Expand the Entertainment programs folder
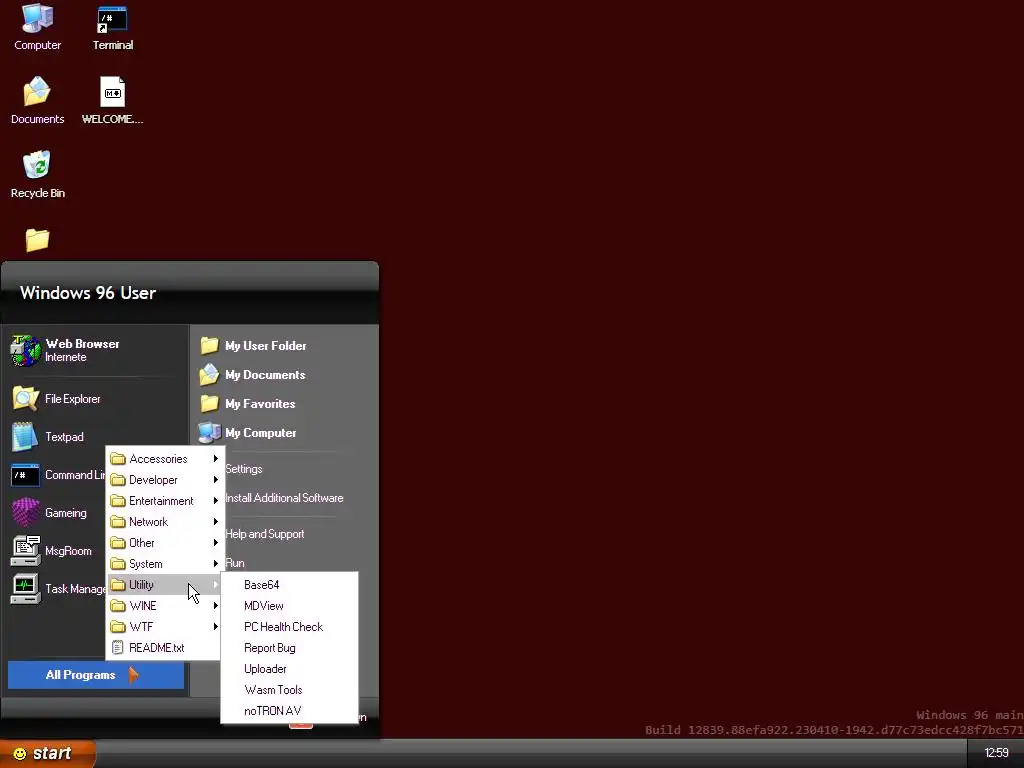Viewport: 1024px width, 768px height. 165,500
